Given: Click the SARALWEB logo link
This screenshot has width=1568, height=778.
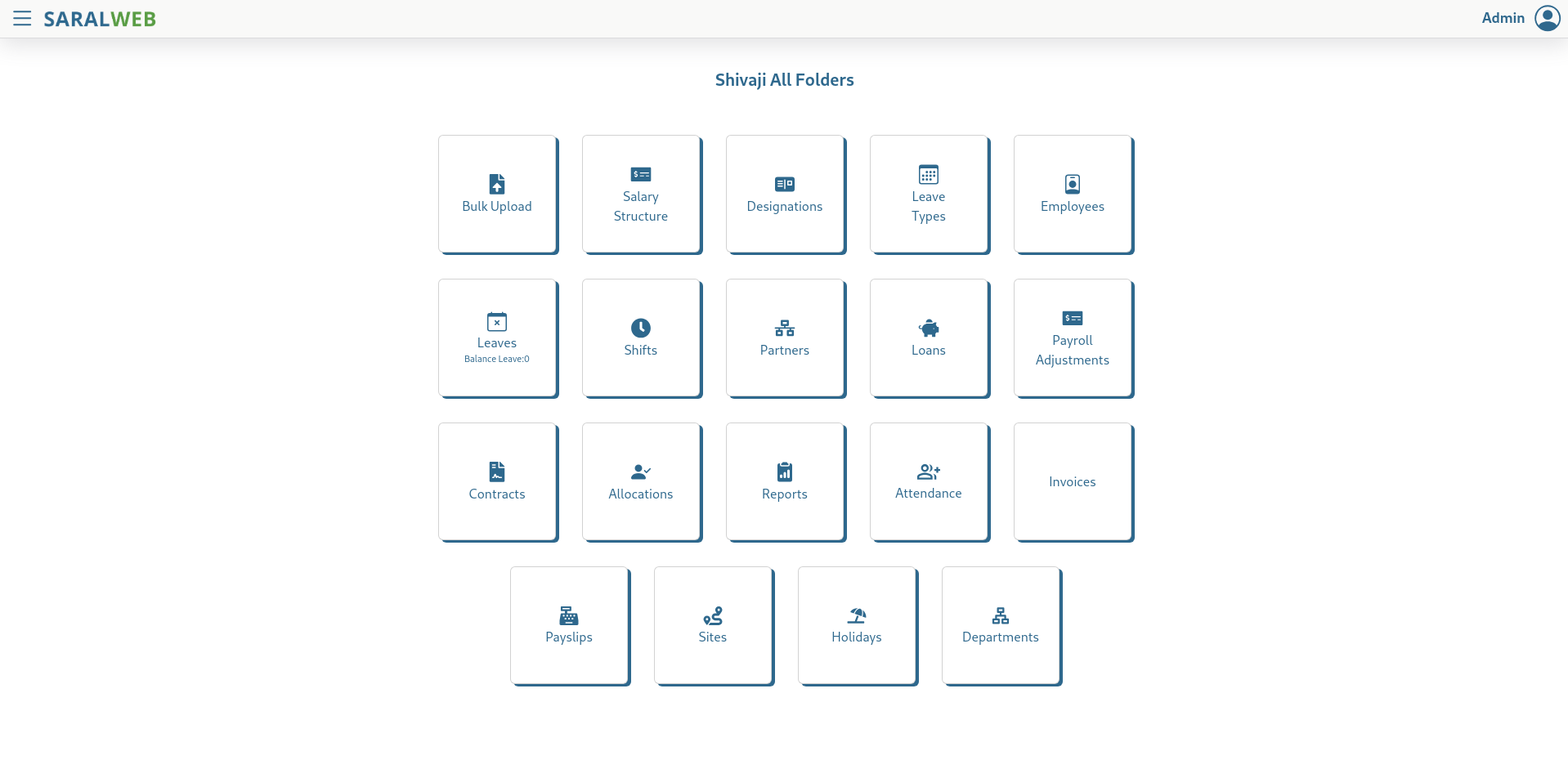Looking at the screenshot, I should click(x=100, y=19).
